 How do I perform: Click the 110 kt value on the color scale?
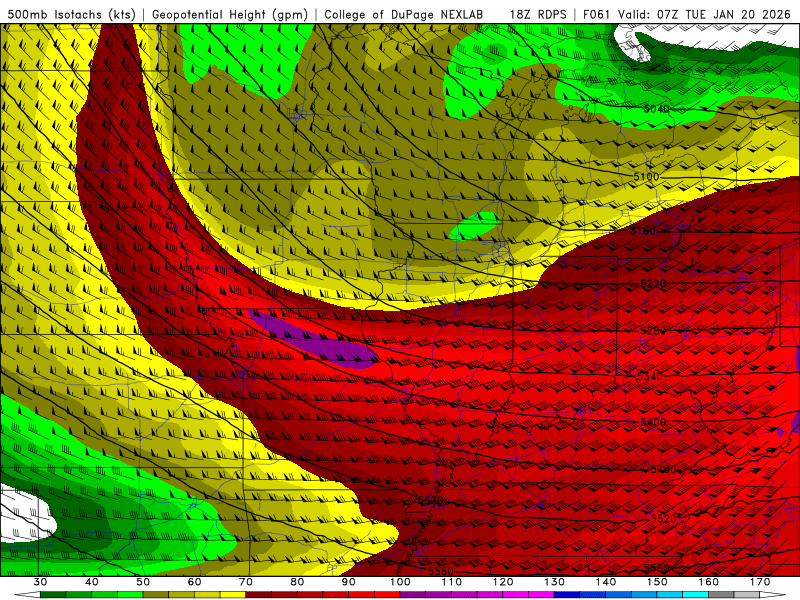click(x=452, y=582)
